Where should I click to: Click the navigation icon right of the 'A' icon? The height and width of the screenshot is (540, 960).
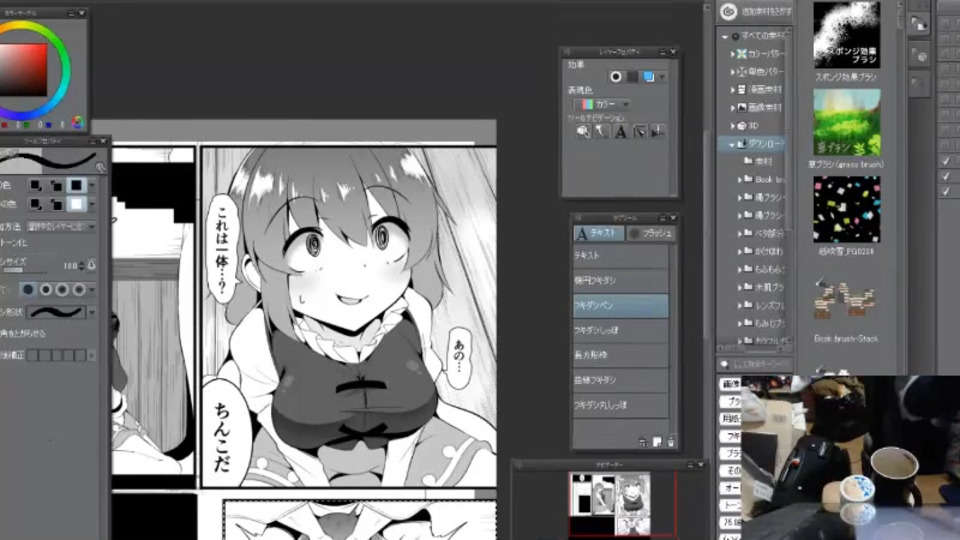click(x=639, y=131)
